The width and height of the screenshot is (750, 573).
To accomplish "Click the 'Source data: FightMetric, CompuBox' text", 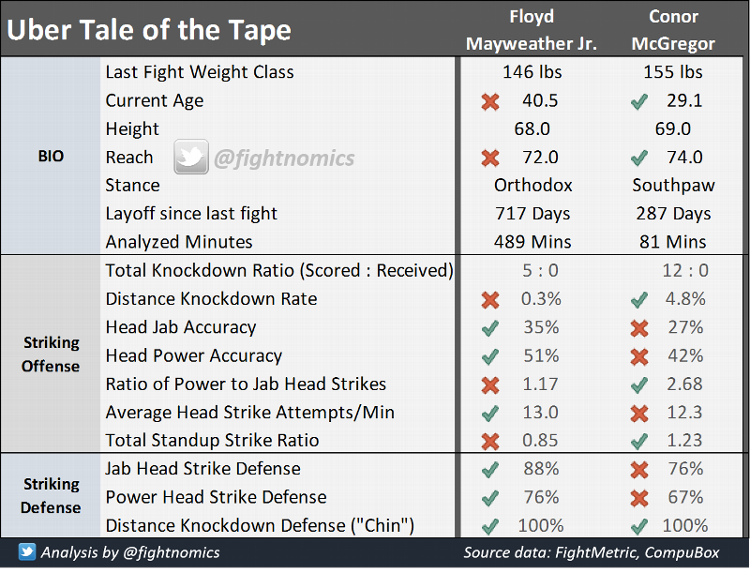I will pyautogui.click(x=594, y=552).
